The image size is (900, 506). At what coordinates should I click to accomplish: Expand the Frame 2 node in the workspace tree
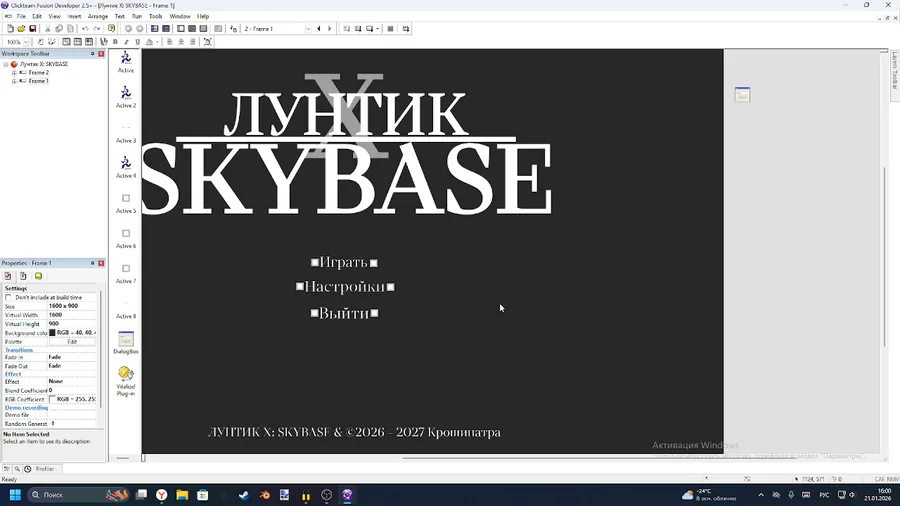click(14, 73)
